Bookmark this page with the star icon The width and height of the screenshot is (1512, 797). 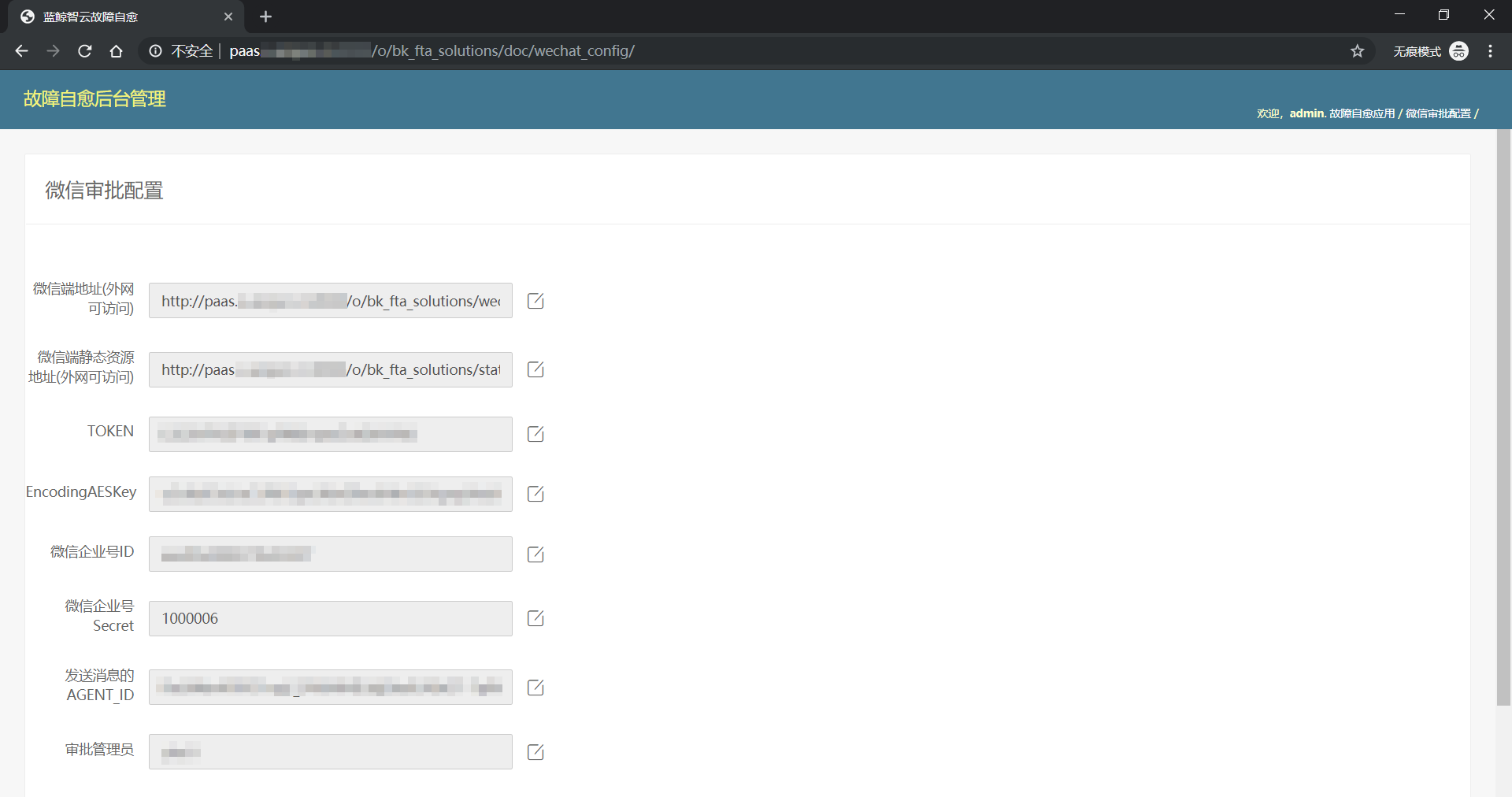[x=1357, y=51]
